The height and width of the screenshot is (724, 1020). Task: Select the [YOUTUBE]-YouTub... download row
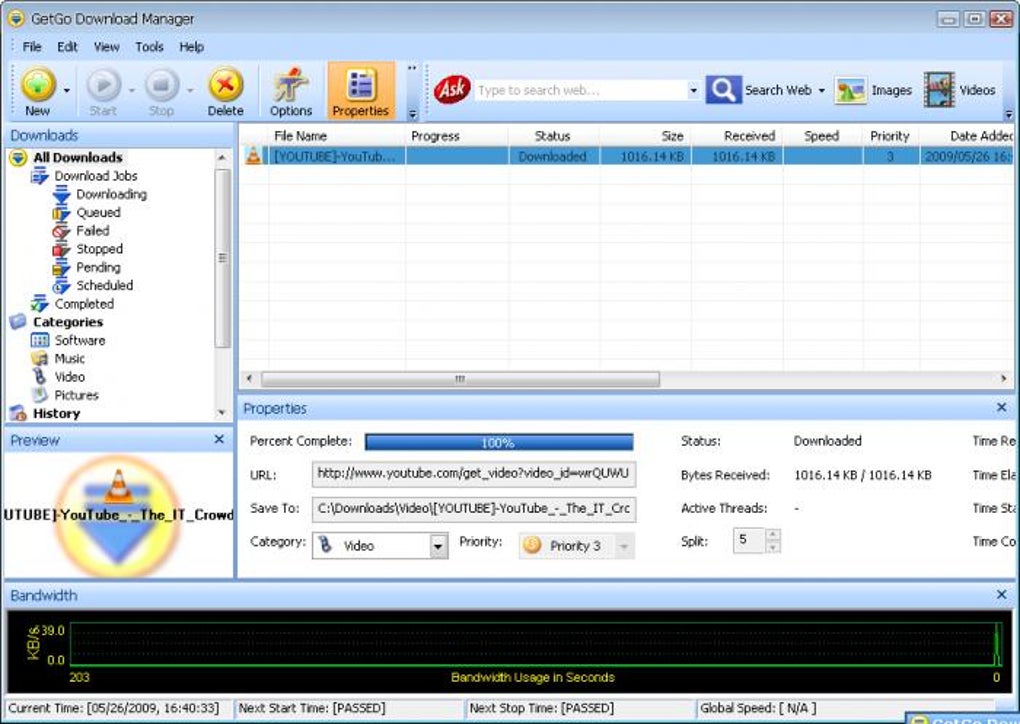click(x=627, y=156)
